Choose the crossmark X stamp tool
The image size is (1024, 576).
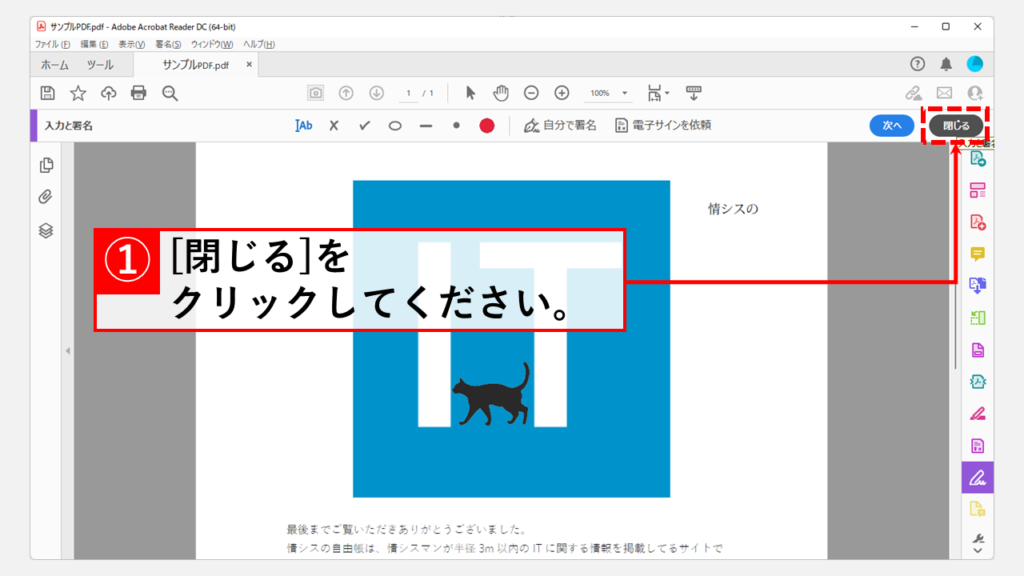[334, 125]
